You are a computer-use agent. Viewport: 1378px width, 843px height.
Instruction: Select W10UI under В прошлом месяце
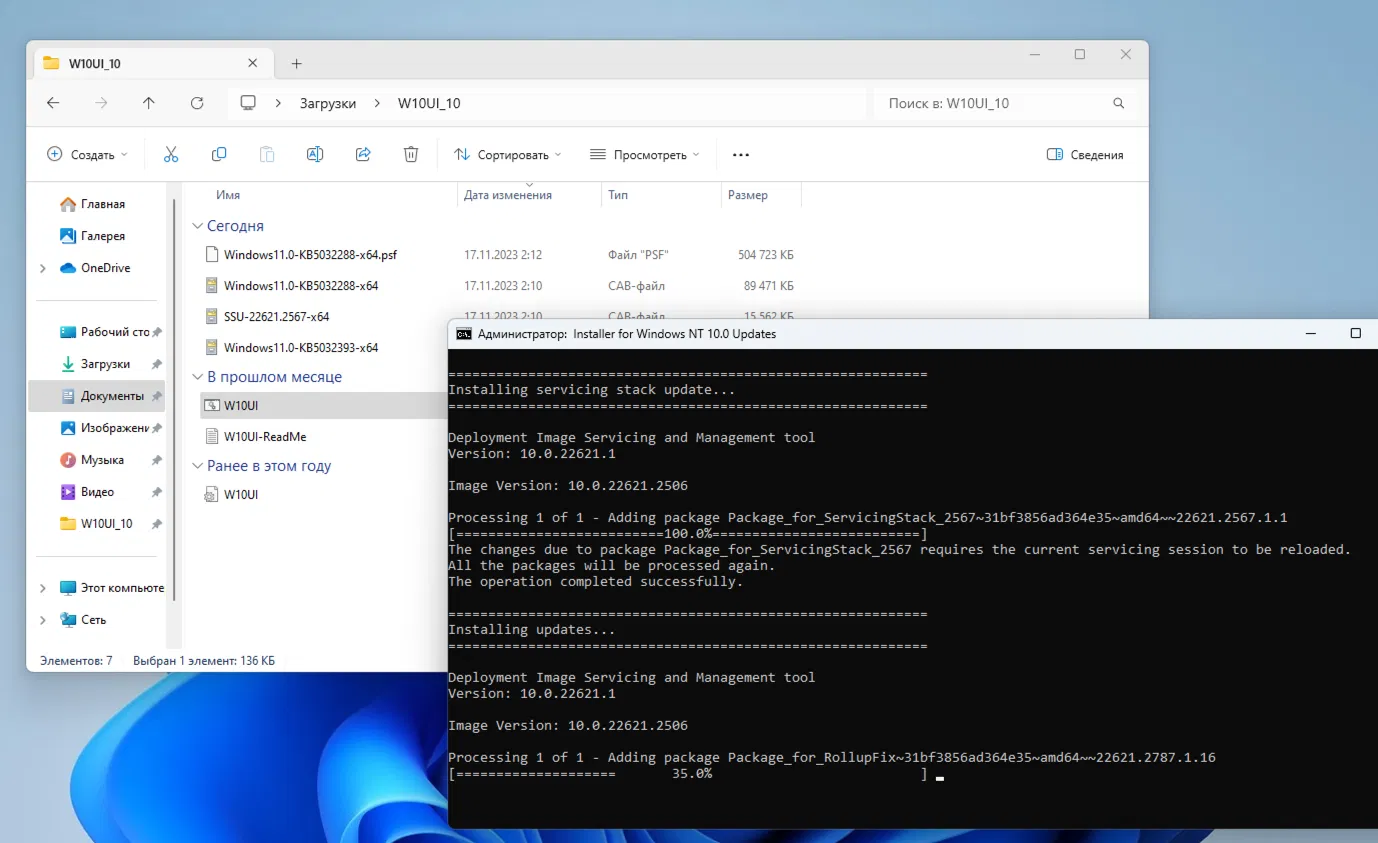(x=241, y=405)
